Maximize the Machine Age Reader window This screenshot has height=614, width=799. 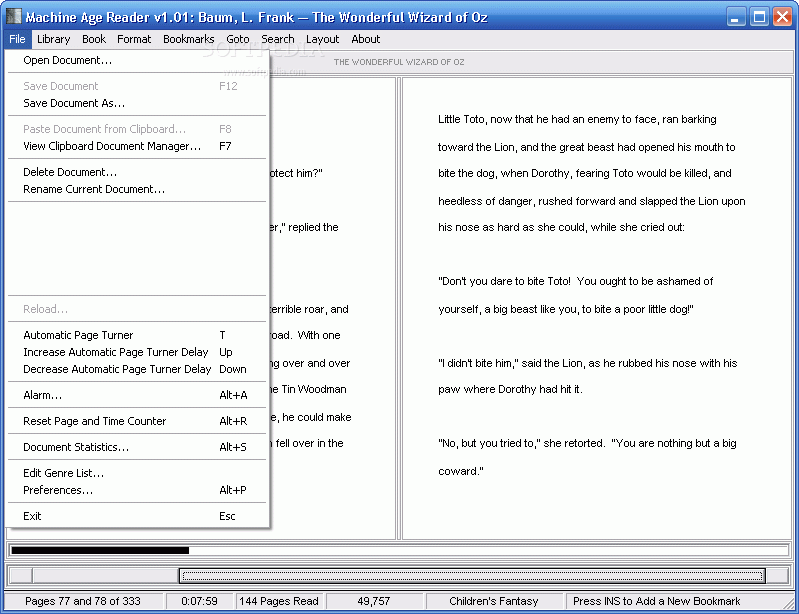click(759, 17)
